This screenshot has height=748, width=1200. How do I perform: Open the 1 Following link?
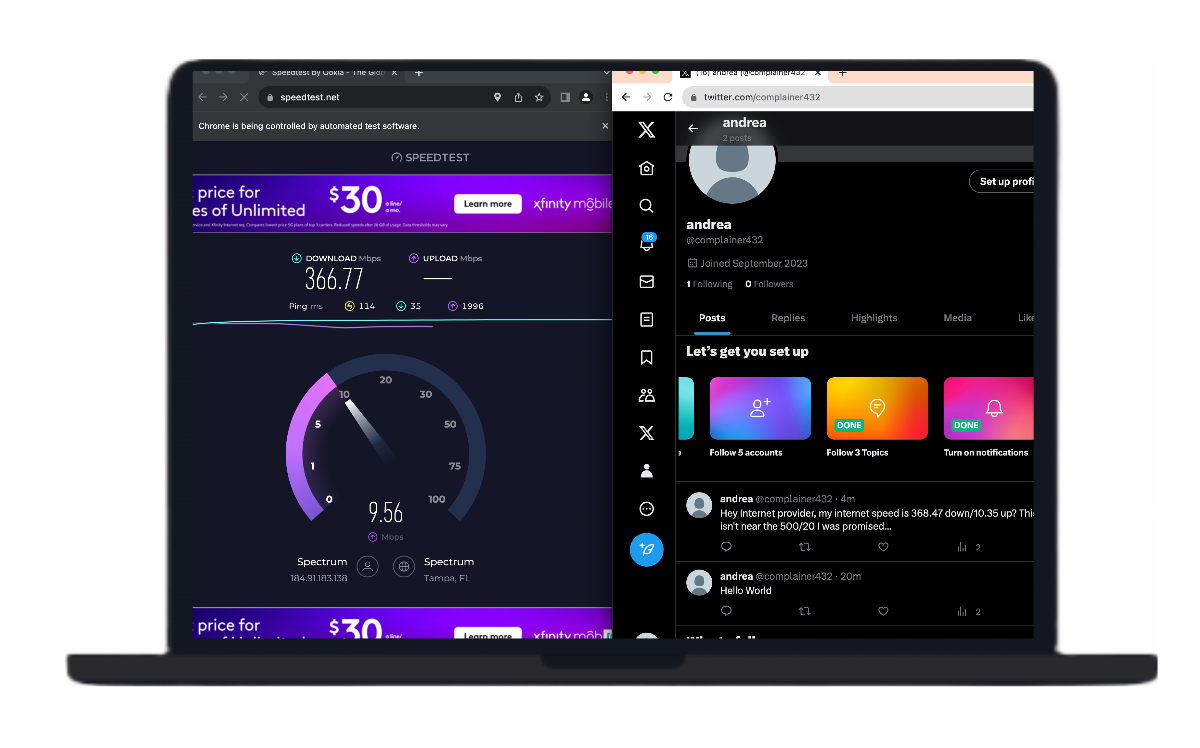709,284
